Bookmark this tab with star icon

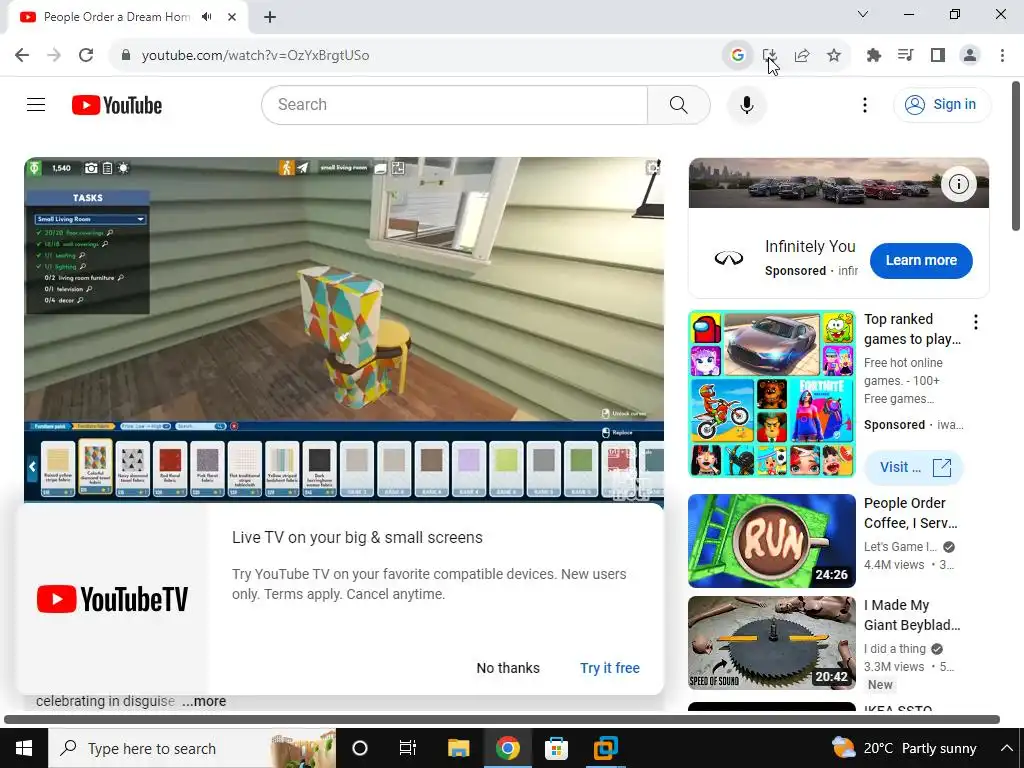point(834,56)
